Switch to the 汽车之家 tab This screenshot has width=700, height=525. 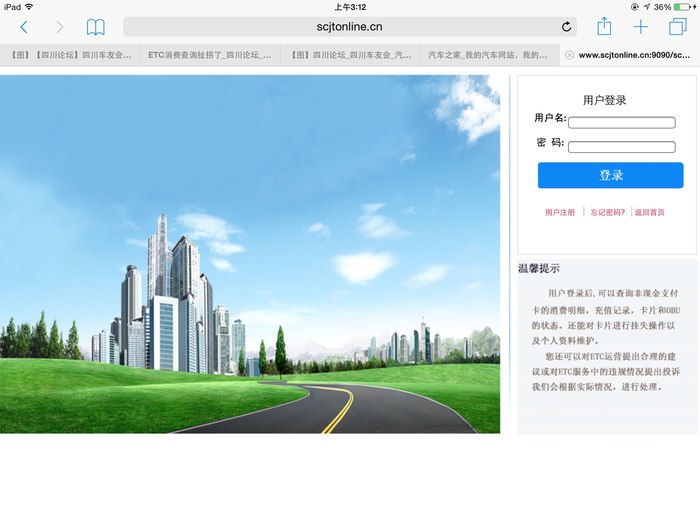pyautogui.click(x=488, y=55)
